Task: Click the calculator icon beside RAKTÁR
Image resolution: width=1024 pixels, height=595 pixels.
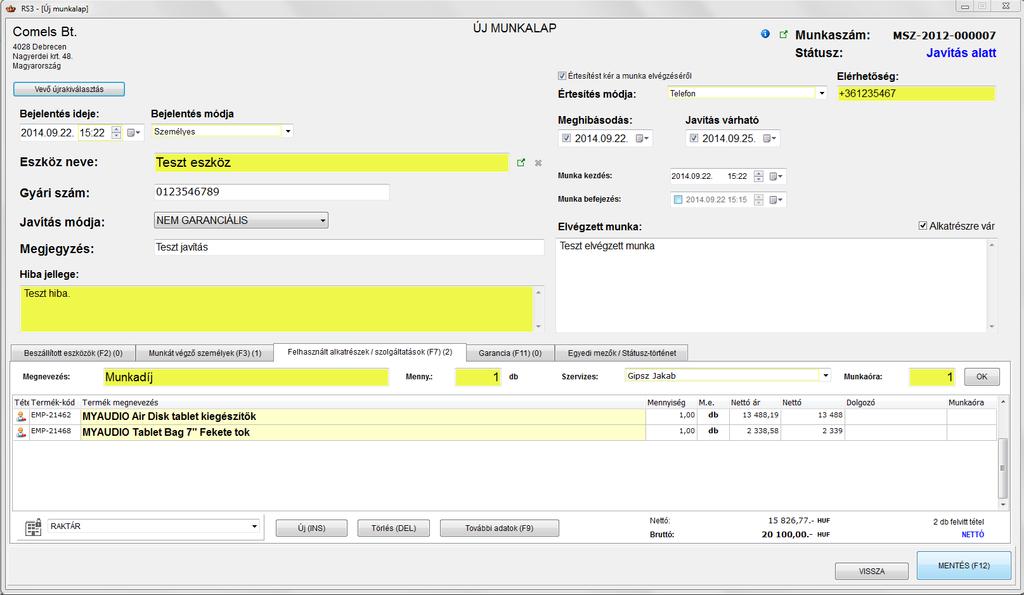Action: [x=33, y=528]
